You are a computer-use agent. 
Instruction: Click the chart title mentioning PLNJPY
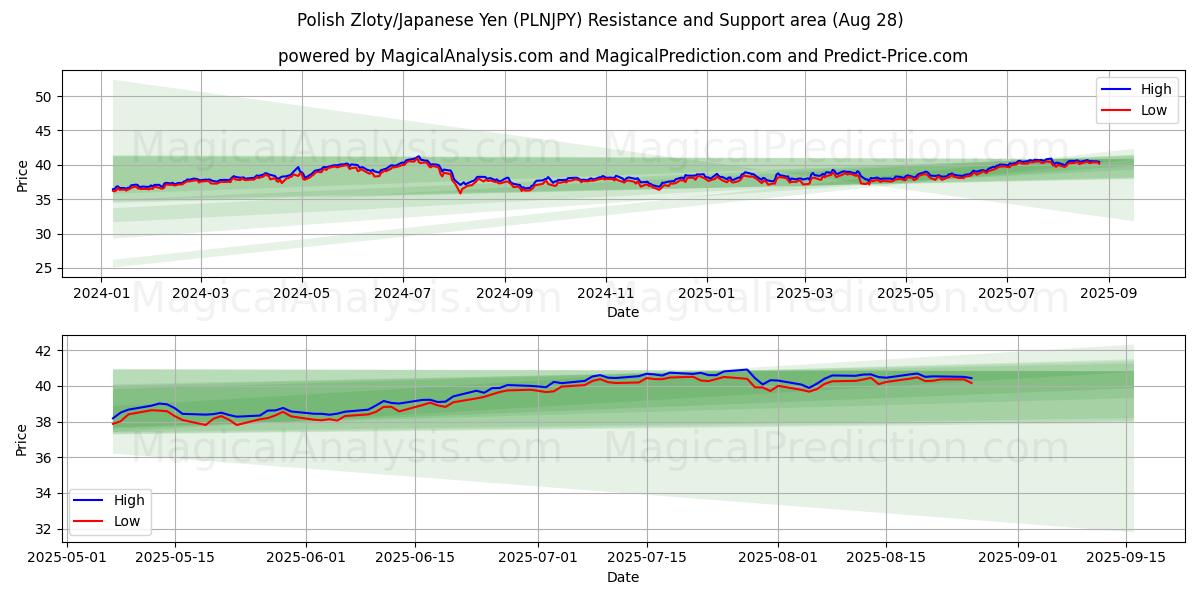[x=600, y=20]
